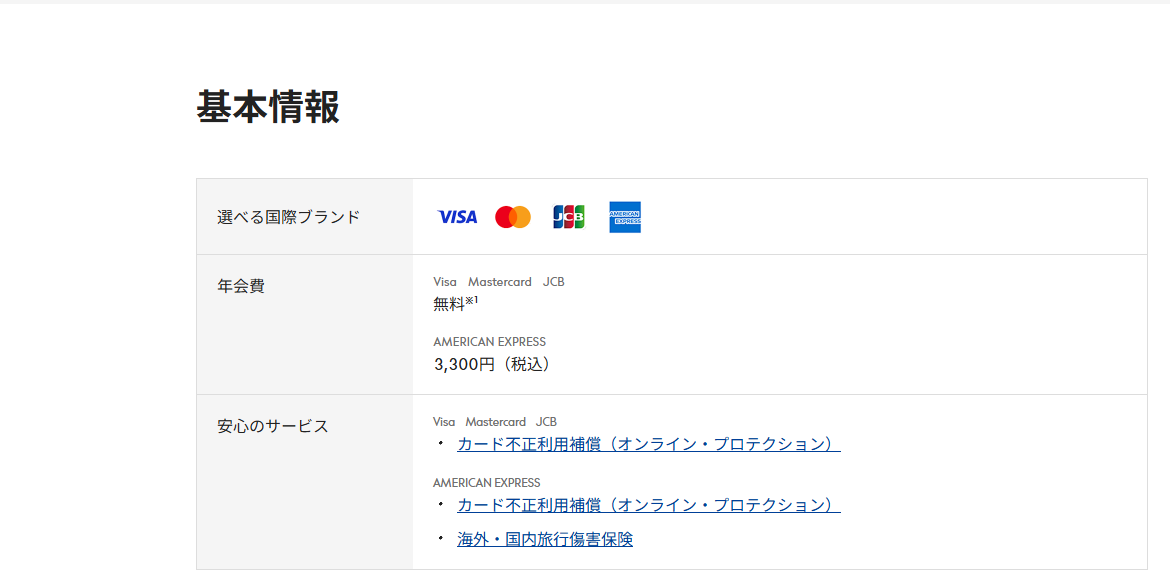1170x570 pixels.
Task: Open the 海外・国内旅行傷害保険 link
Action: 545,539
